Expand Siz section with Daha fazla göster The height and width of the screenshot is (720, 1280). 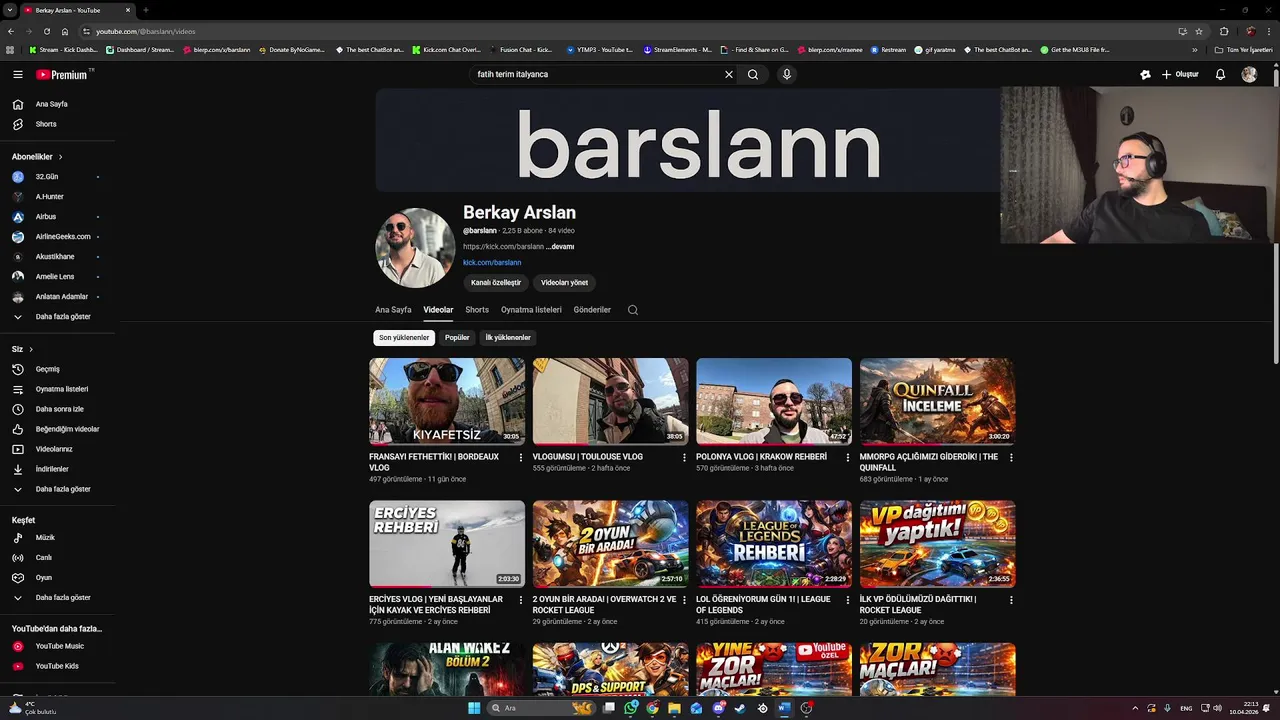[57, 489]
